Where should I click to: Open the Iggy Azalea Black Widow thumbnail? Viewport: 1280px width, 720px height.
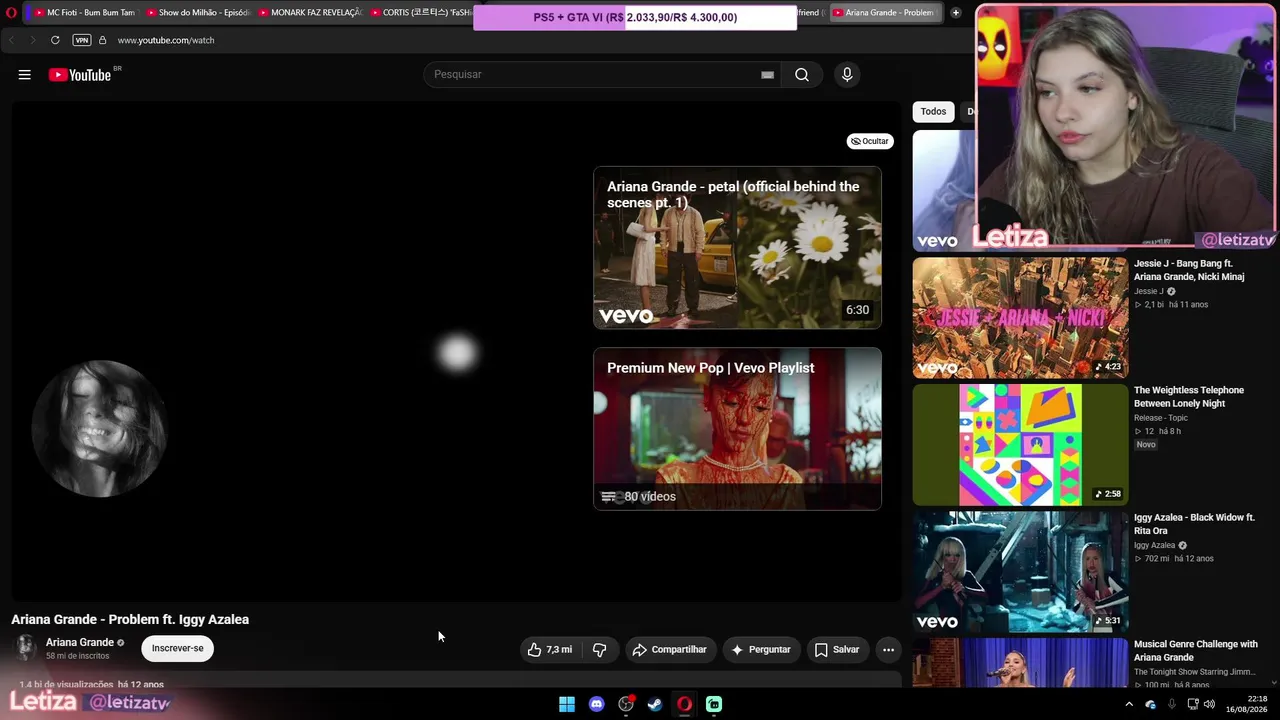coord(1020,572)
